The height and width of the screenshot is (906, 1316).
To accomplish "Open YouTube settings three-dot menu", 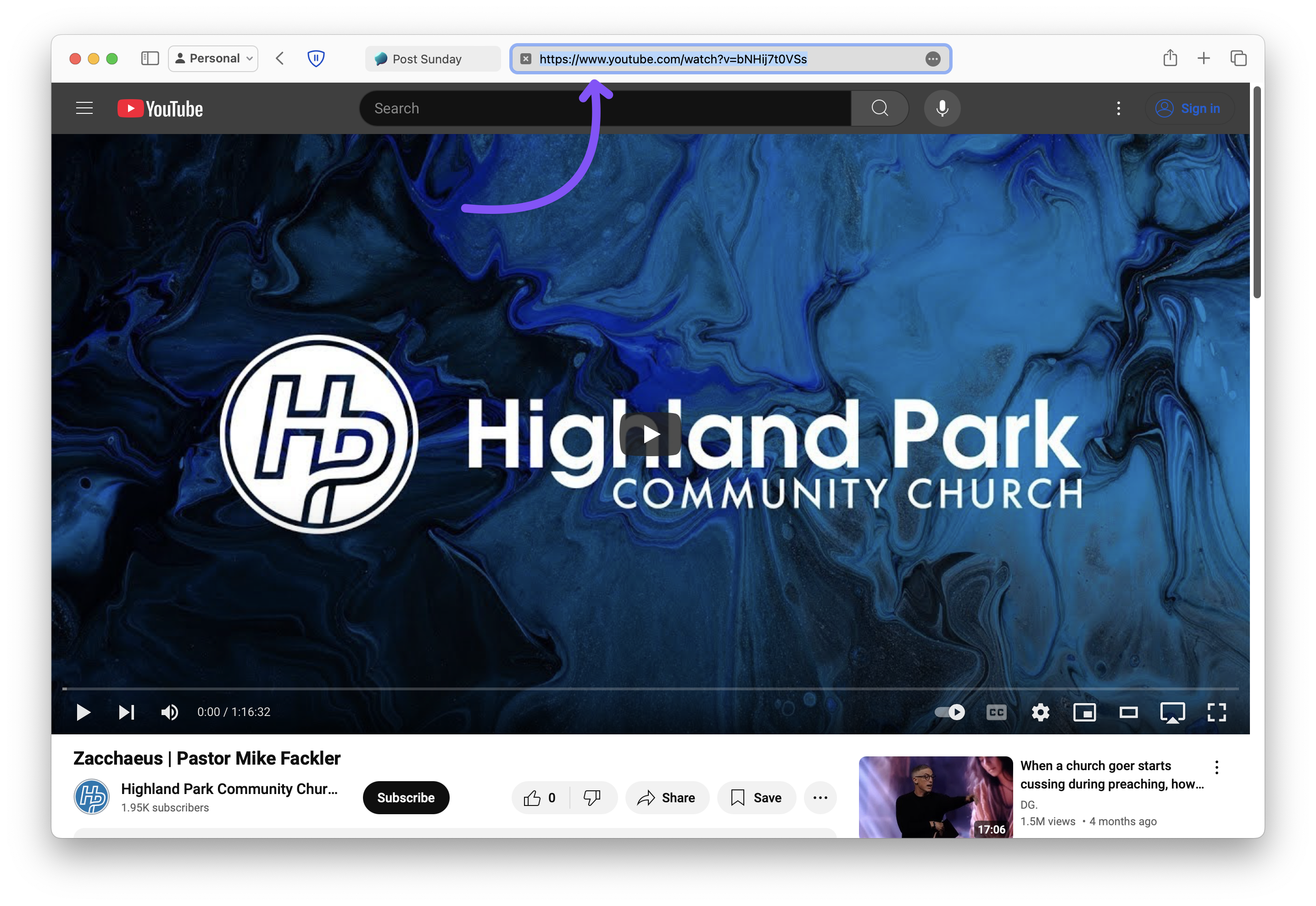I will click(1119, 108).
